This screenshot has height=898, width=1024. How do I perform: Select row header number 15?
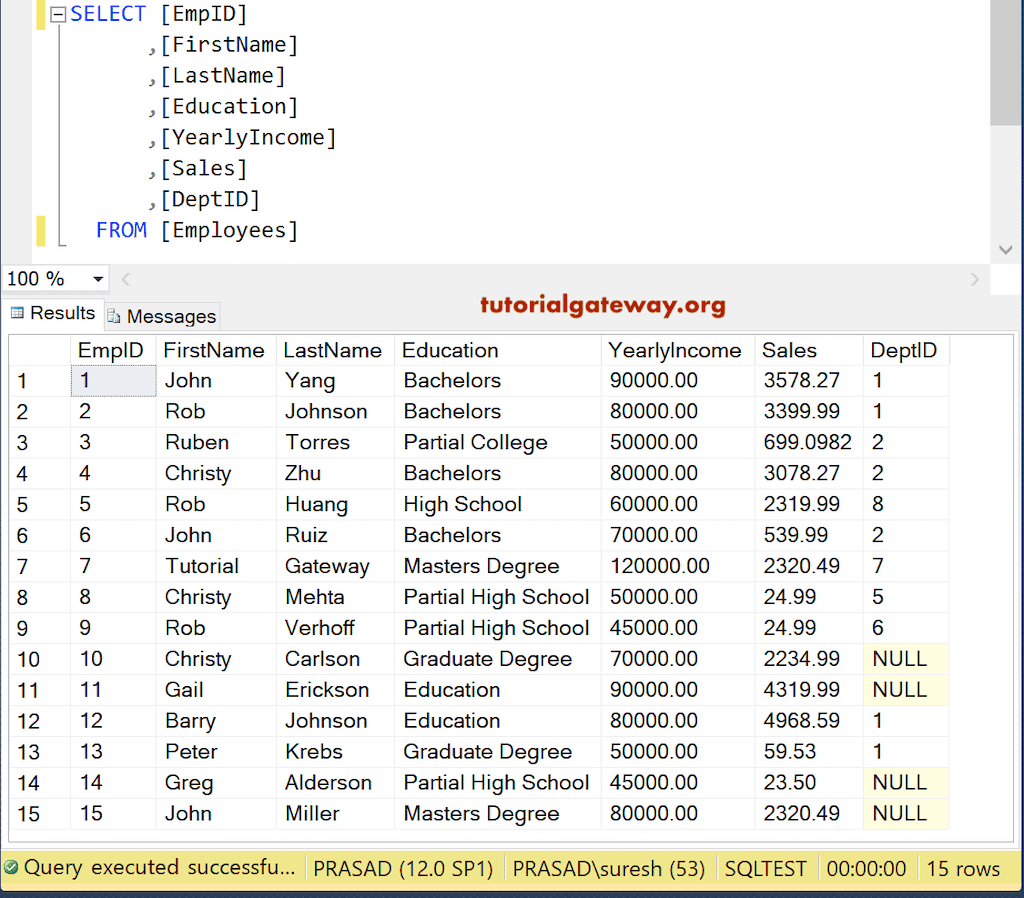click(39, 814)
